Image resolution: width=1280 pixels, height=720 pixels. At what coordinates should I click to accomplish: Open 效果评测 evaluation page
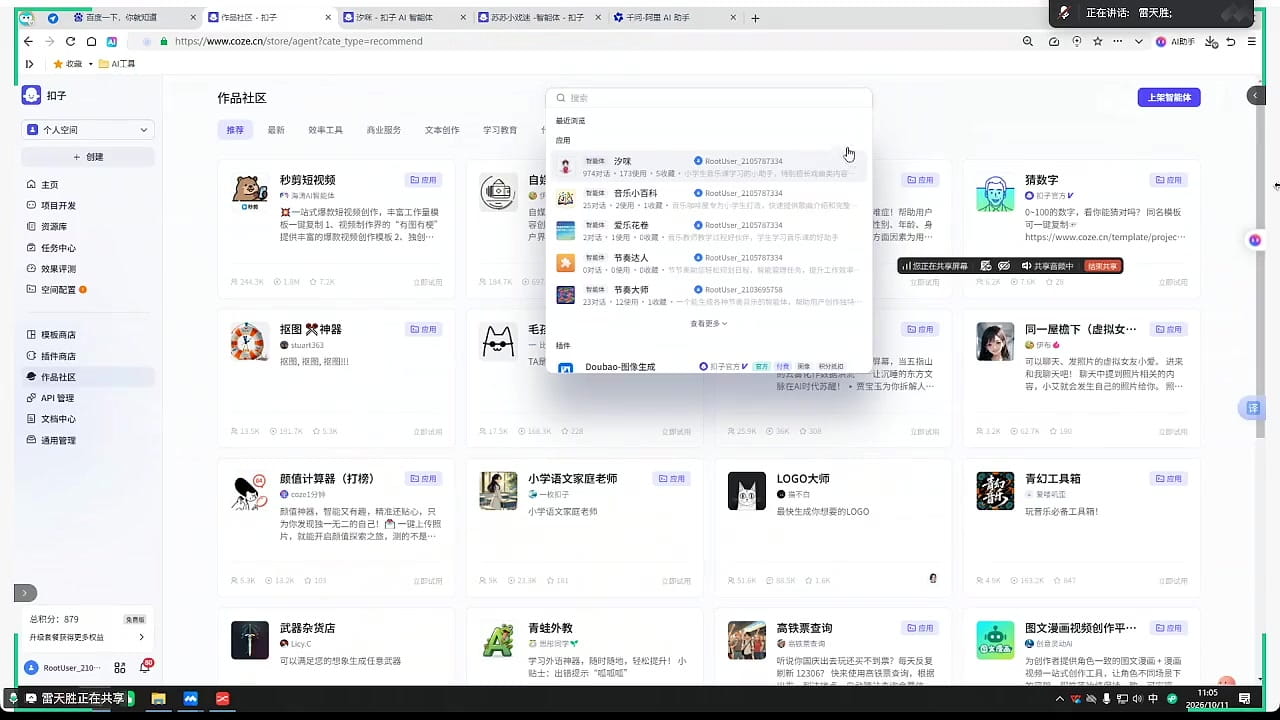[x=57, y=269]
